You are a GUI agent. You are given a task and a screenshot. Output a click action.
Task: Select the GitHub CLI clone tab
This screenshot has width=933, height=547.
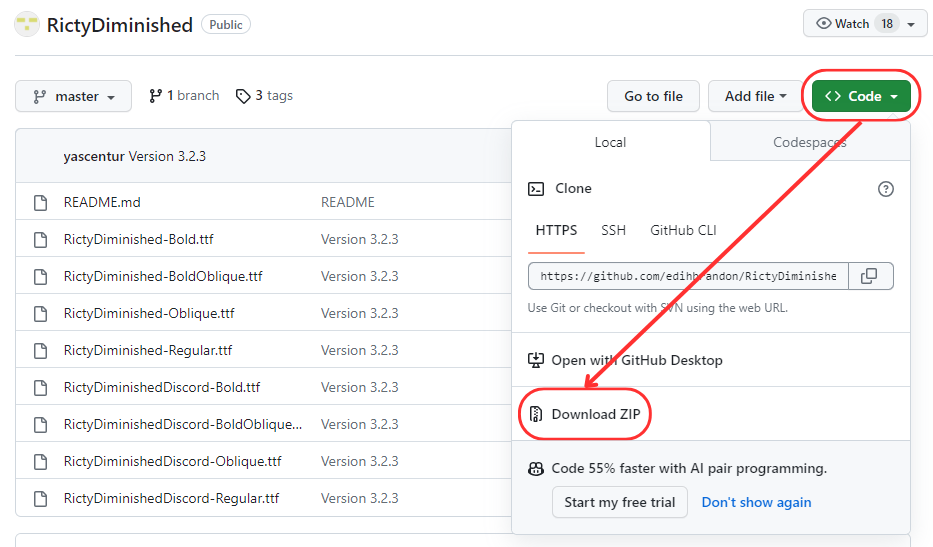[683, 230]
